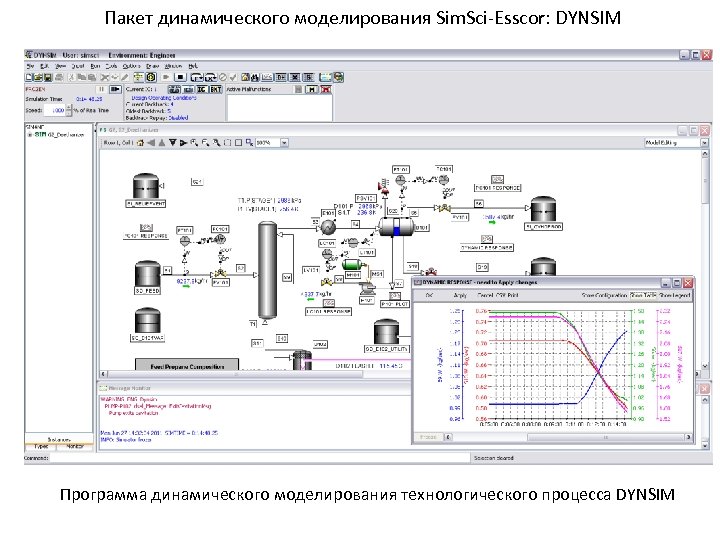Expand the SIM tree node in left panel

(x=30, y=135)
